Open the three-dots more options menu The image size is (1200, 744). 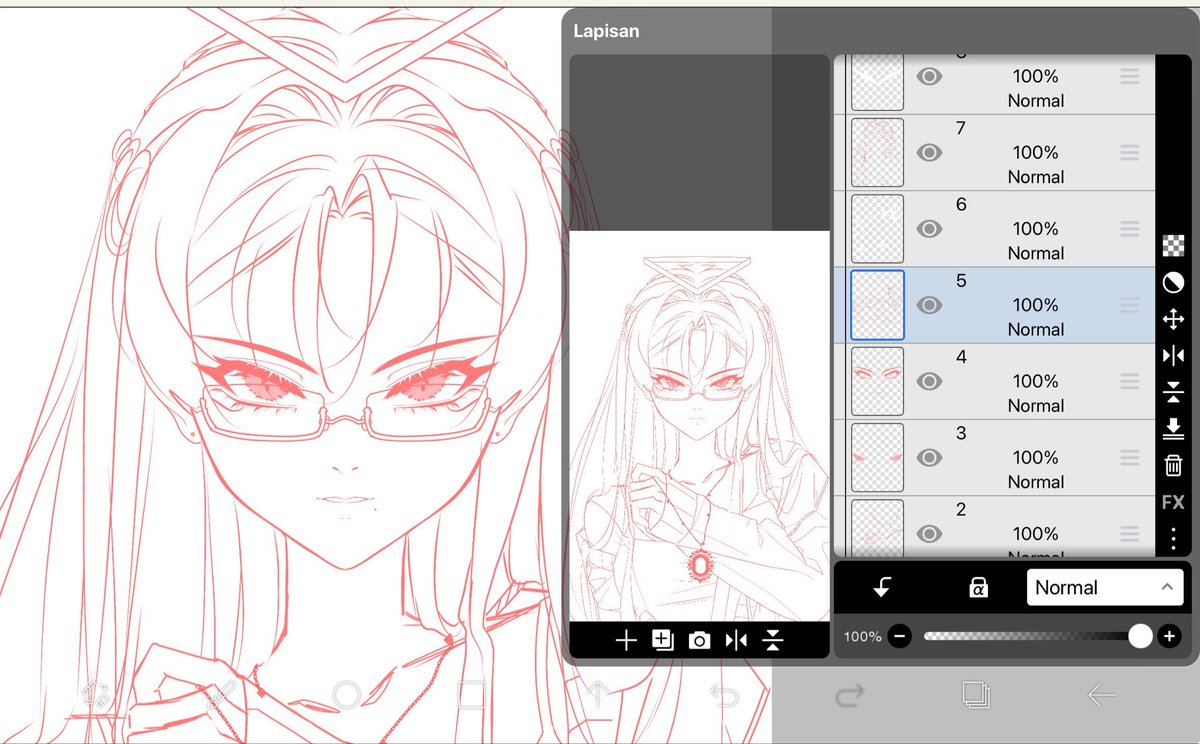1174,537
